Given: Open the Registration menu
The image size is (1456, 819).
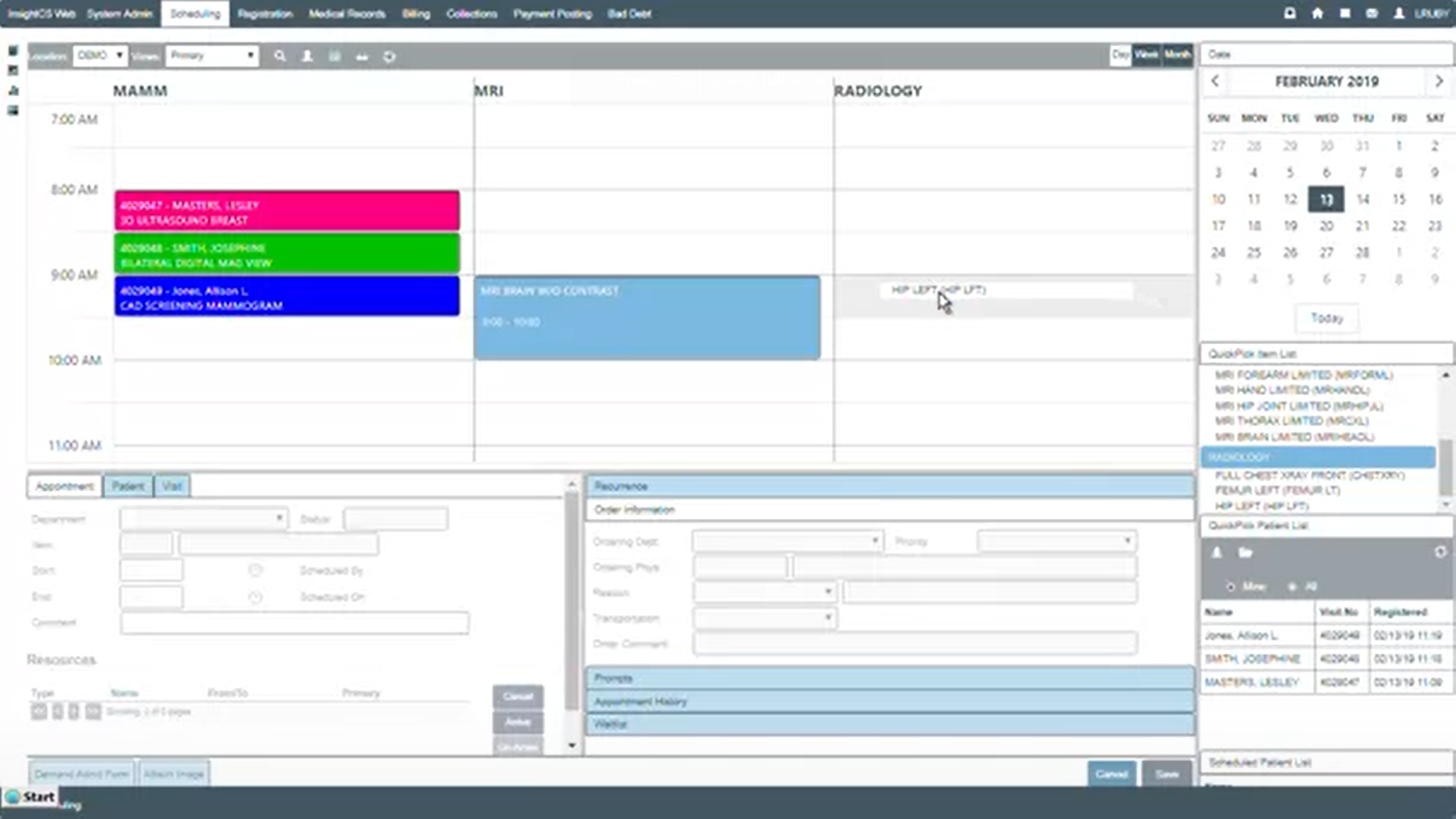Looking at the screenshot, I should pyautogui.click(x=265, y=14).
